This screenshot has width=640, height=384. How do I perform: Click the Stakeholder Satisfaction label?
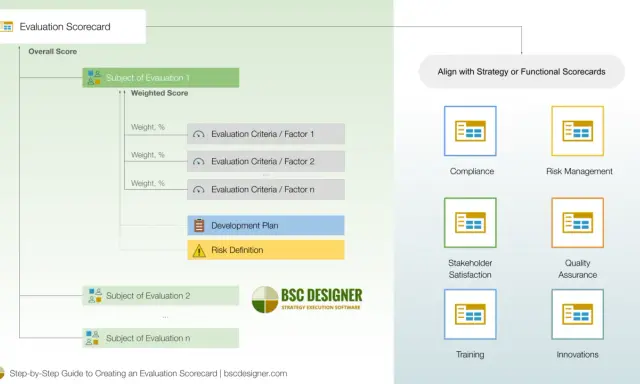click(470, 269)
